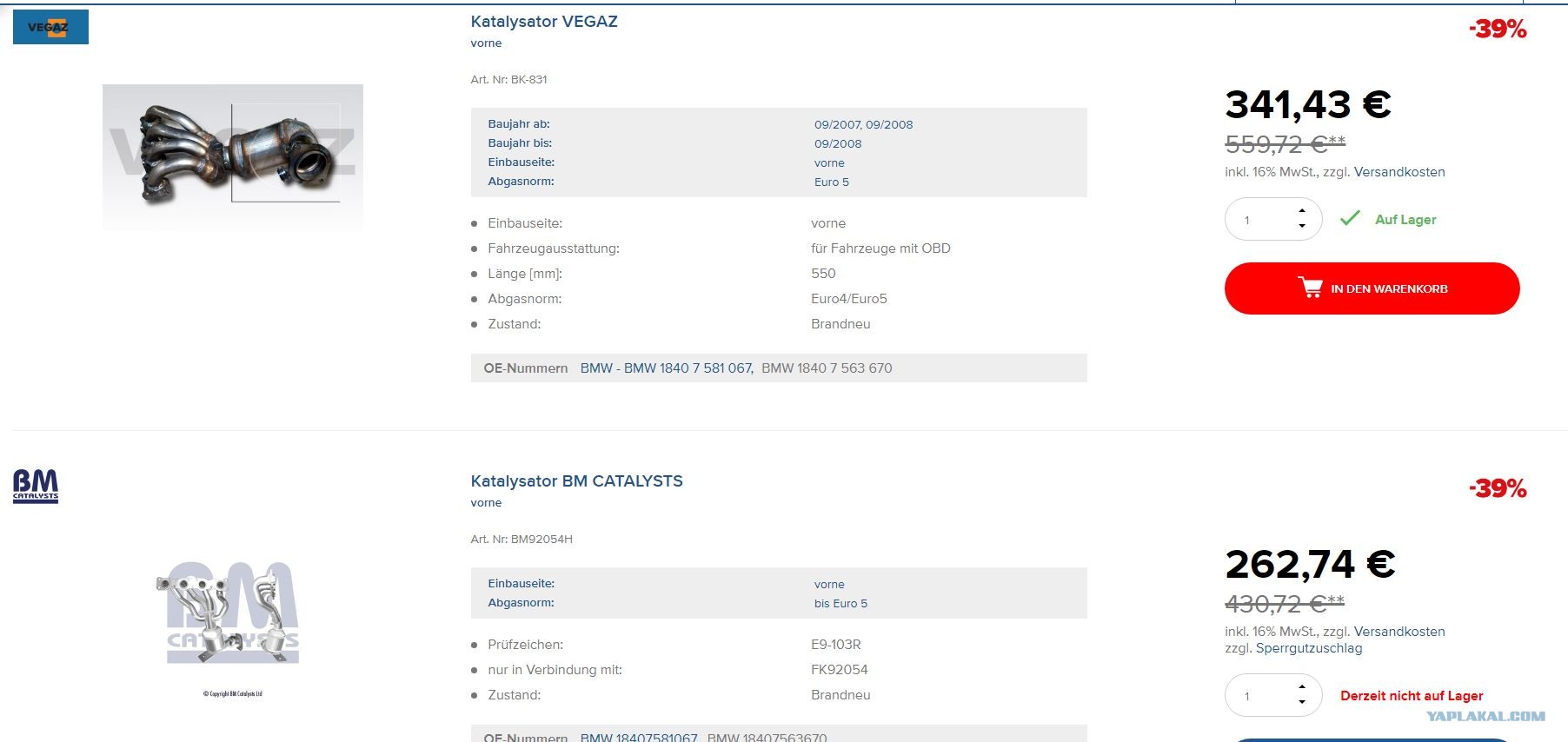Image resolution: width=1568 pixels, height=742 pixels.
Task: Click the OE number BMW 1840 7 563 670
Action: [x=827, y=368]
